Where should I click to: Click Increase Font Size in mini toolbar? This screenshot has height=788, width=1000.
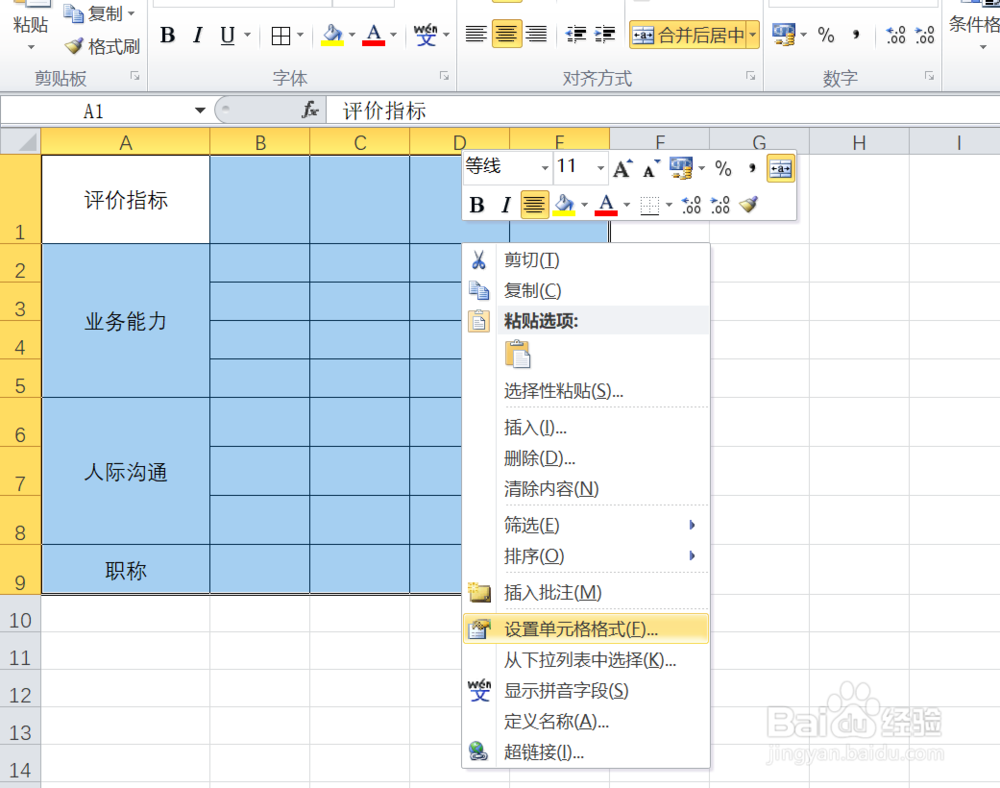tap(622, 168)
